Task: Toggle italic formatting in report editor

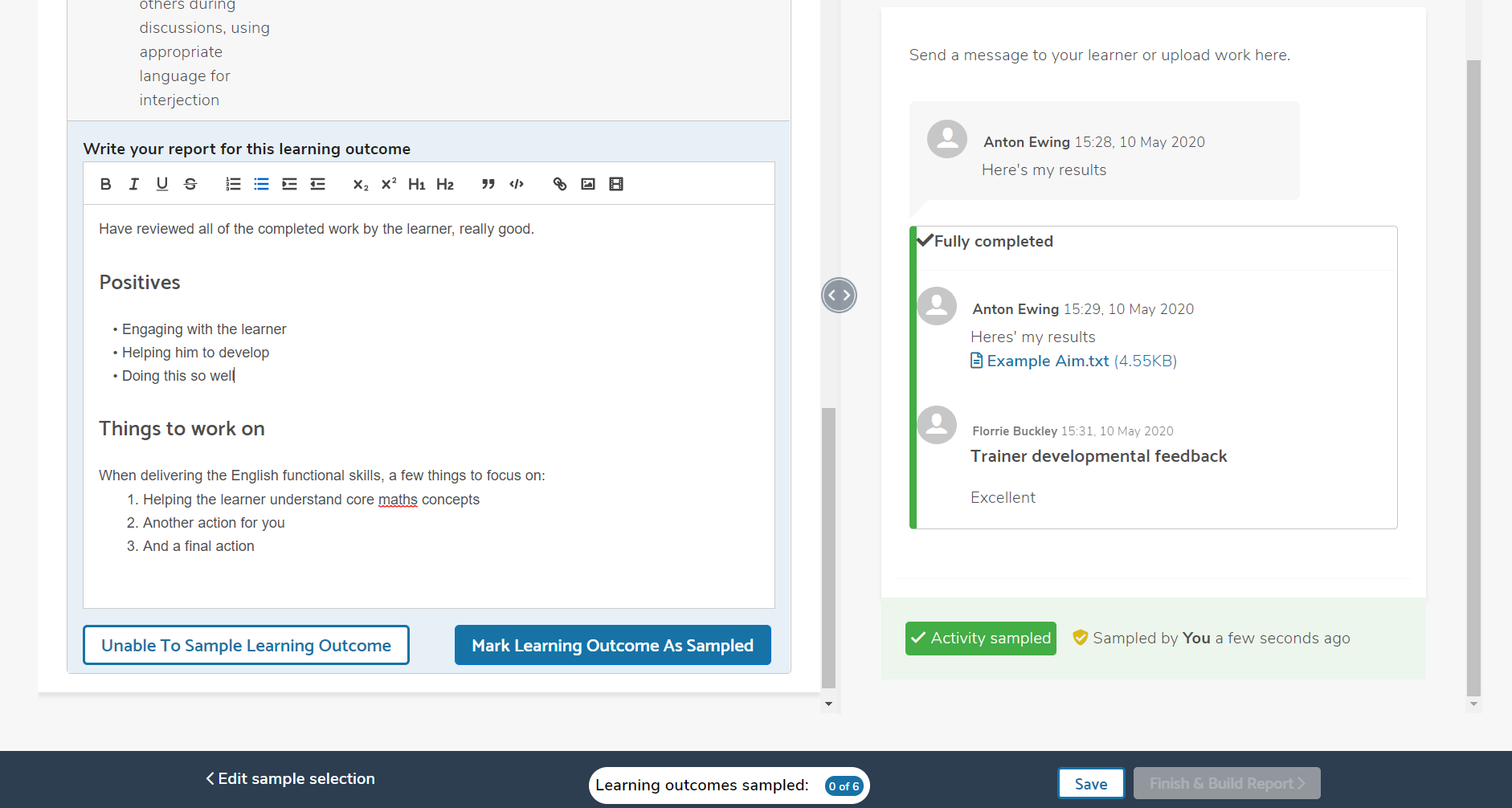Action: pyautogui.click(x=133, y=184)
